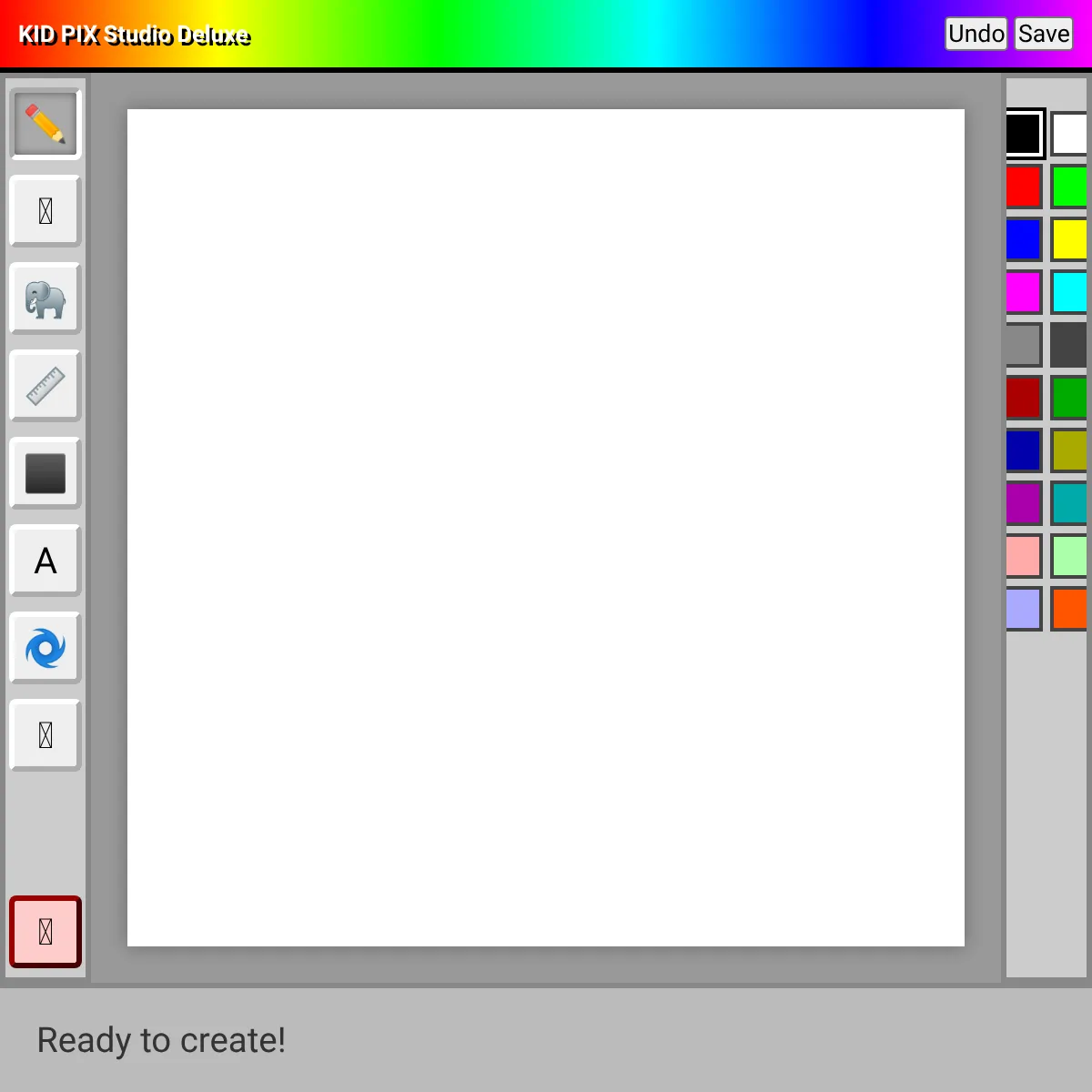1092x1092 pixels.
Task: Select the tool button below the swirl tool
Action: (x=45, y=735)
